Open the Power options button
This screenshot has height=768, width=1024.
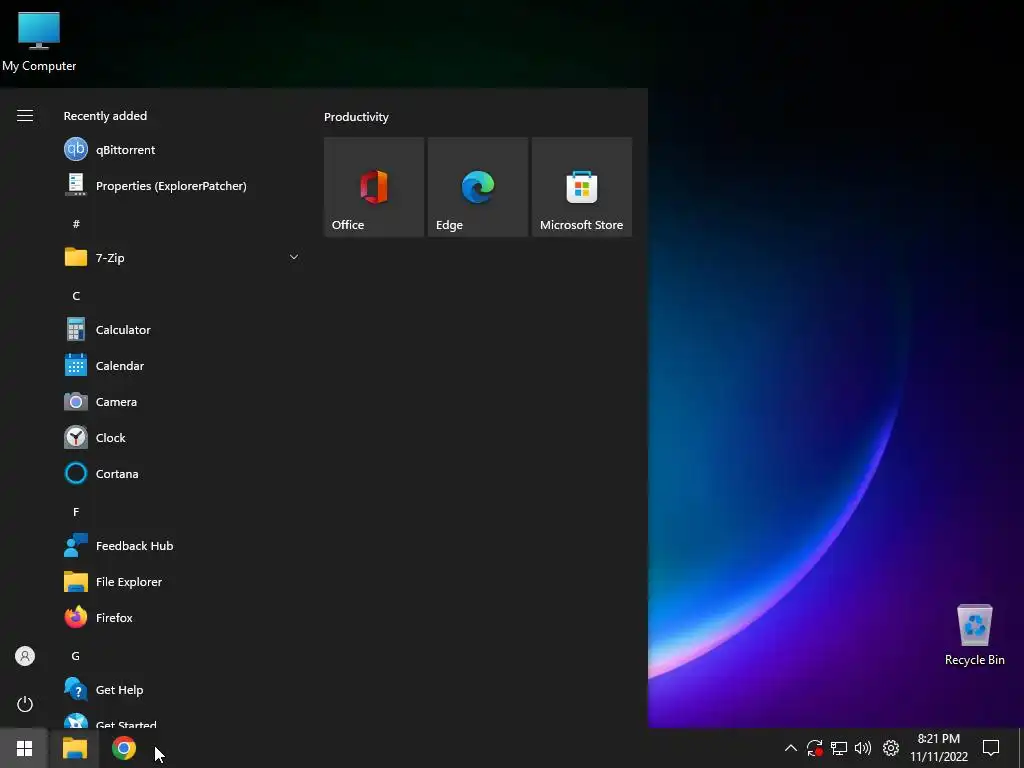pos(25,704)
